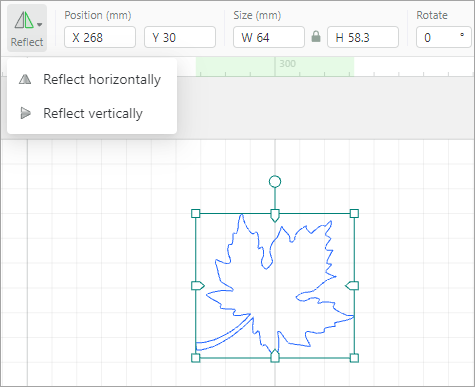
Task: Click the bottom-left corner selection handle
Action: pos(196,358)
